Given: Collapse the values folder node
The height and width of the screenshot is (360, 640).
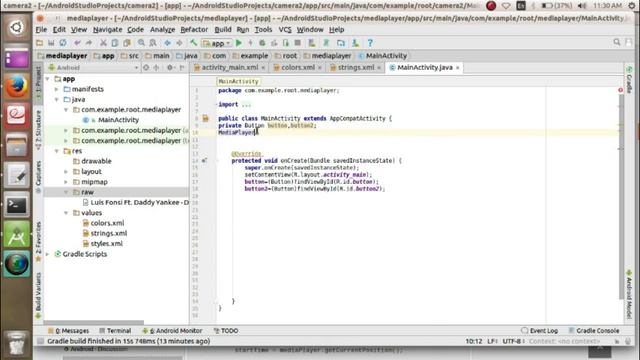Looking at the screenshot, I should [x=66, y=213].
